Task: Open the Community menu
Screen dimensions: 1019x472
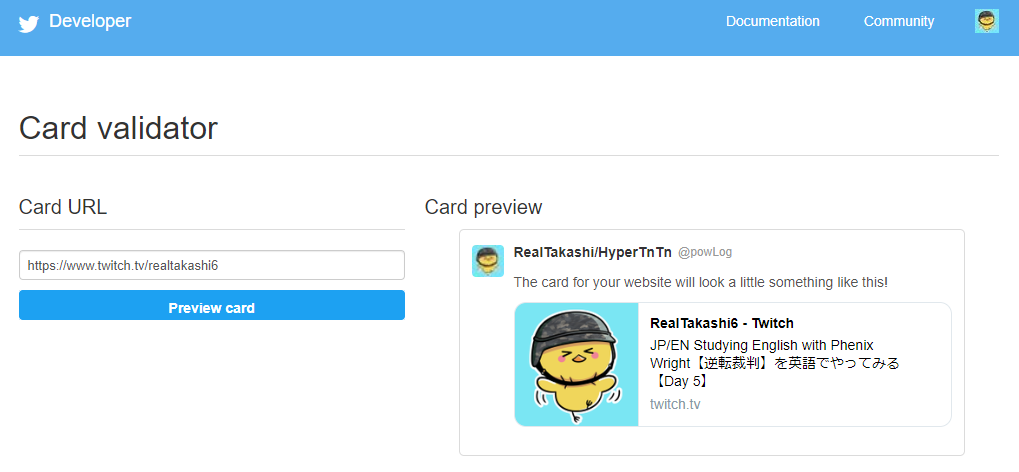Action: [x=899, y=21]
